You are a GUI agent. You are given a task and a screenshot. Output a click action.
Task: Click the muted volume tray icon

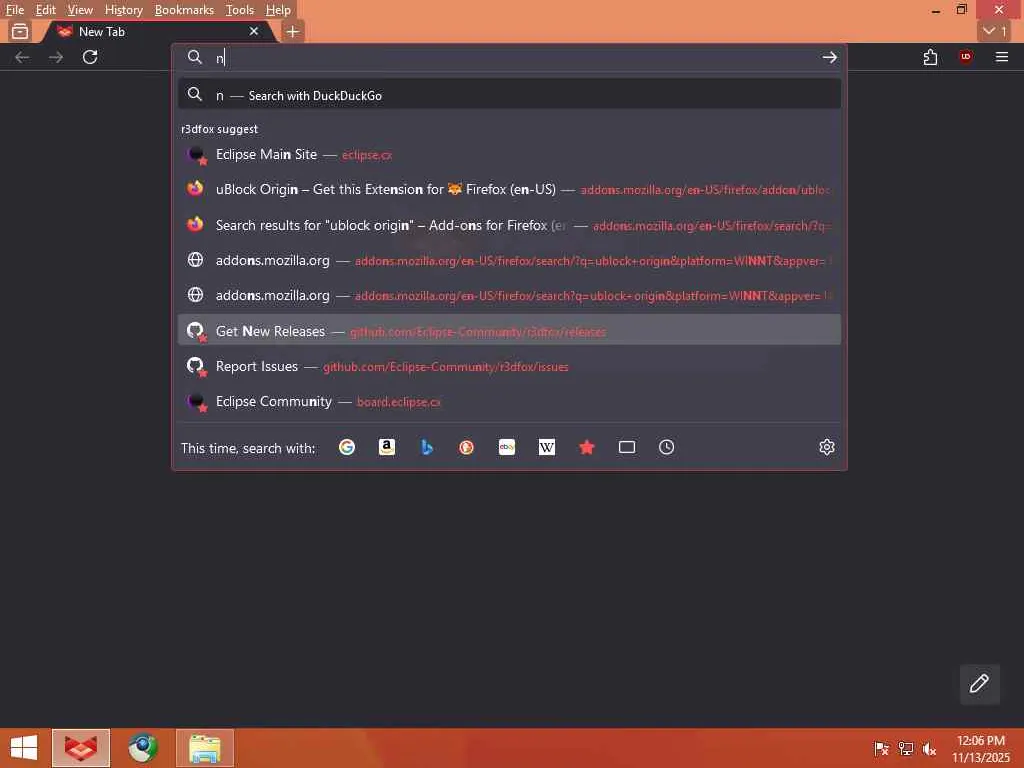(929, 748)
